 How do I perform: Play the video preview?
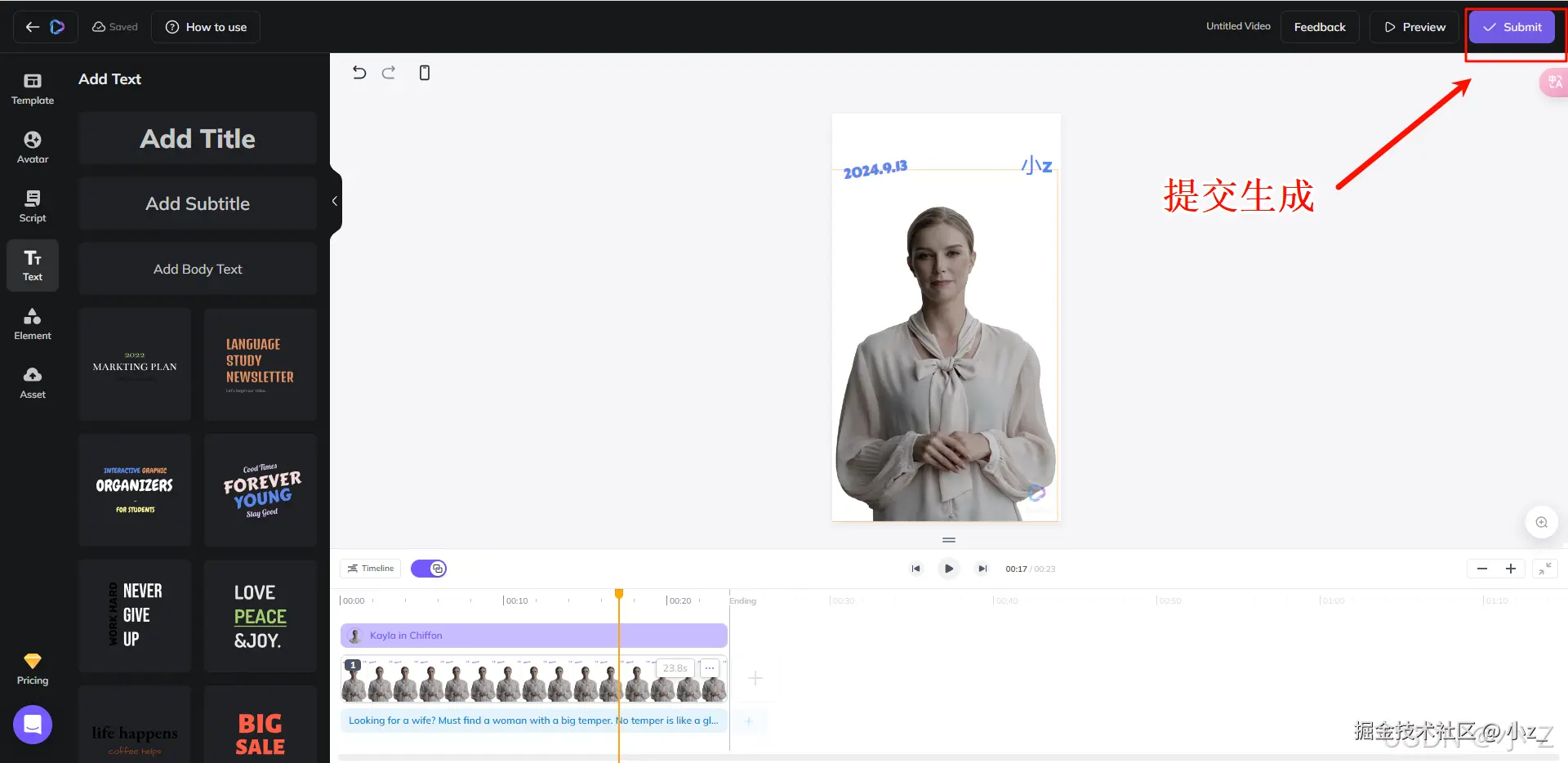pyautogui.click(x=949, y=569)
